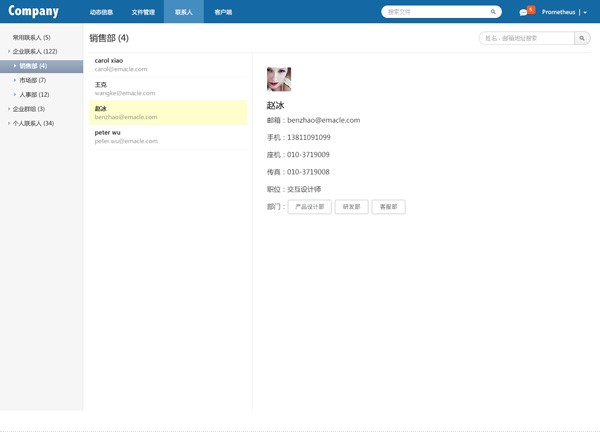Click the Company logo
Image resolution: width=600 pixels, height=432 pixels.
click(33, 11)
